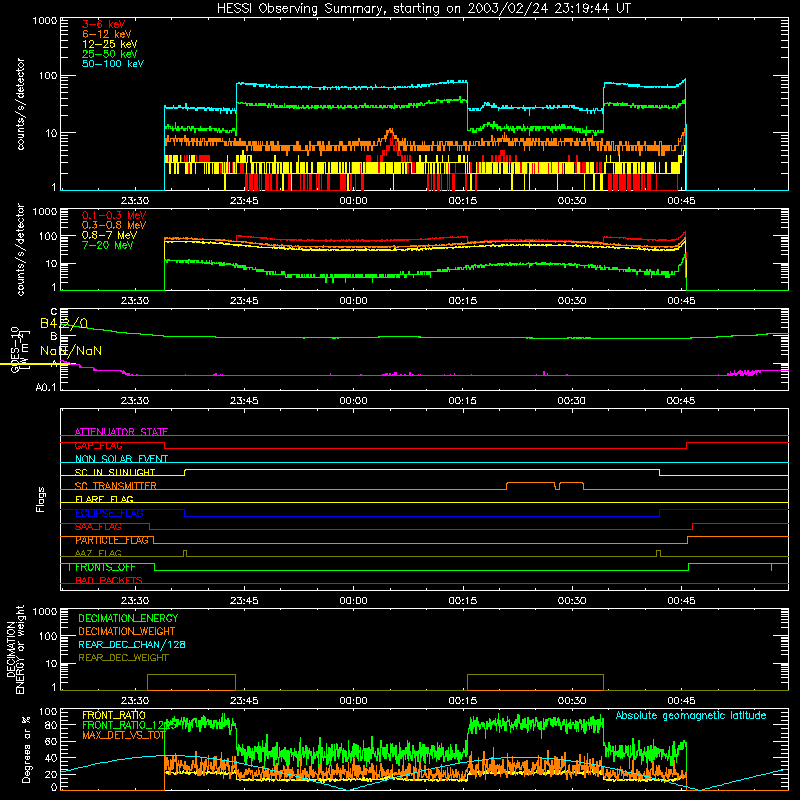This screenshot has height=800, width=800.
Task: Click 00:15 tick label under Flags panel
Action: [462, 601]
